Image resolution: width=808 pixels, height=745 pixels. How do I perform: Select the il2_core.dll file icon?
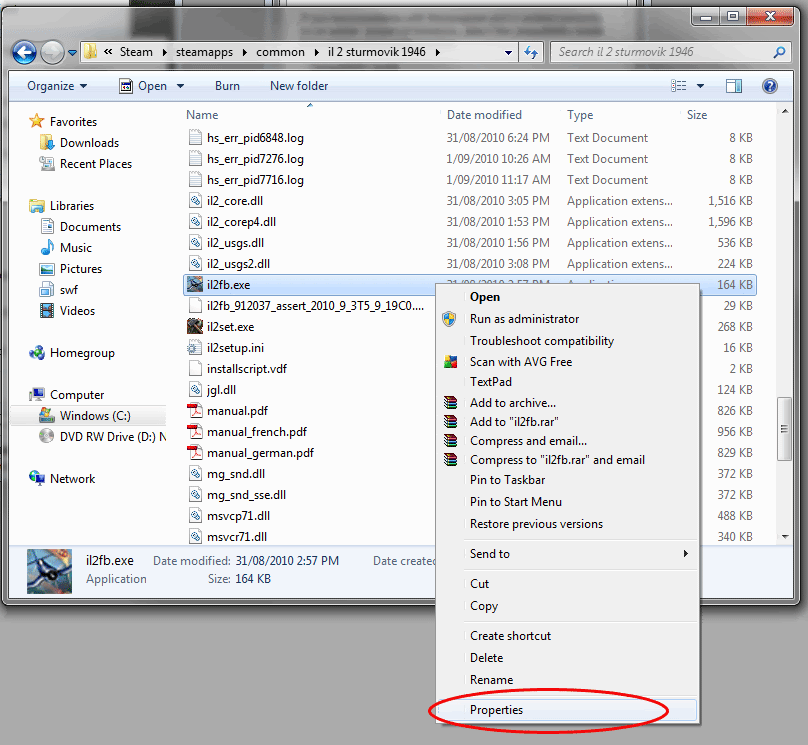pyautogui.click(x=195, y=201)
